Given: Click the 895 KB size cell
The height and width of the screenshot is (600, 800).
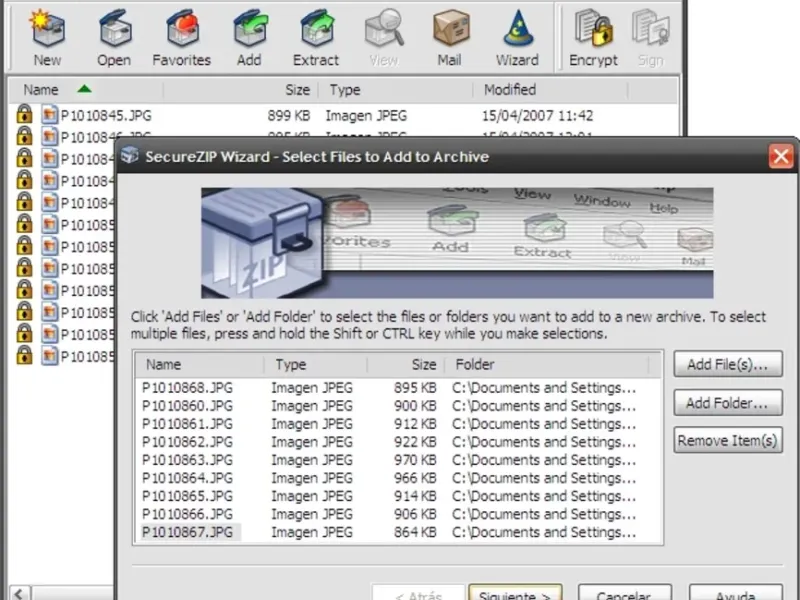Looking at the screenshot, I should (x=415, y=388).
